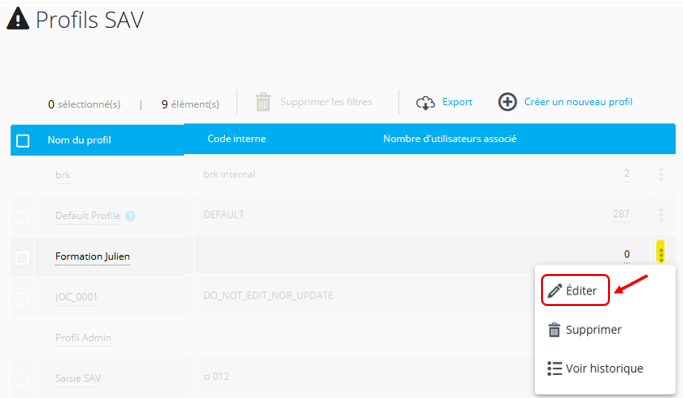
Task: Click the list icon beside Voir historique
Action: [x=555, y=368]
